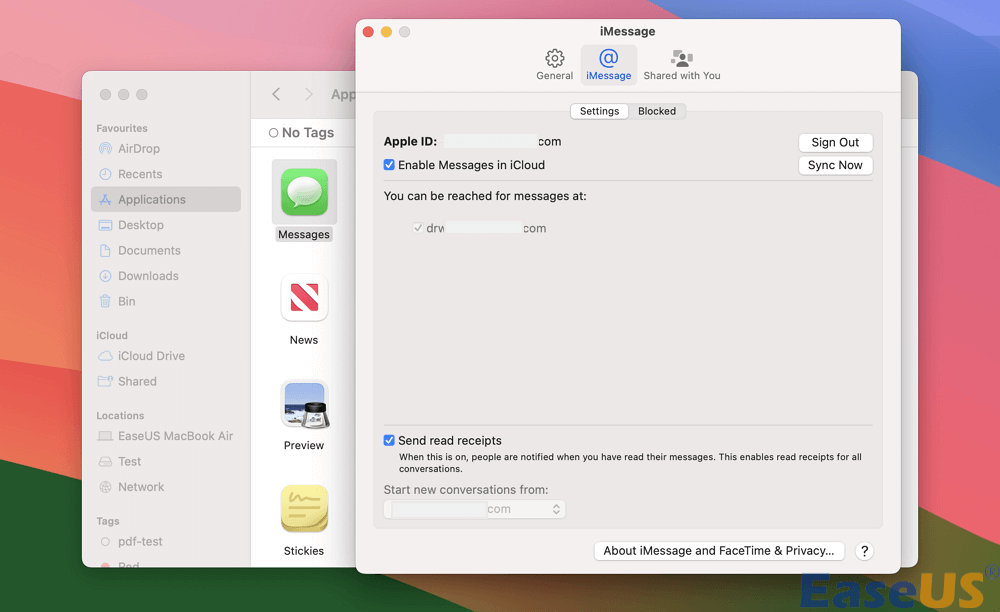Launch the Preview app icon
The width and height of the screenshot is (1000, 612).
click(x=304, y=404)
